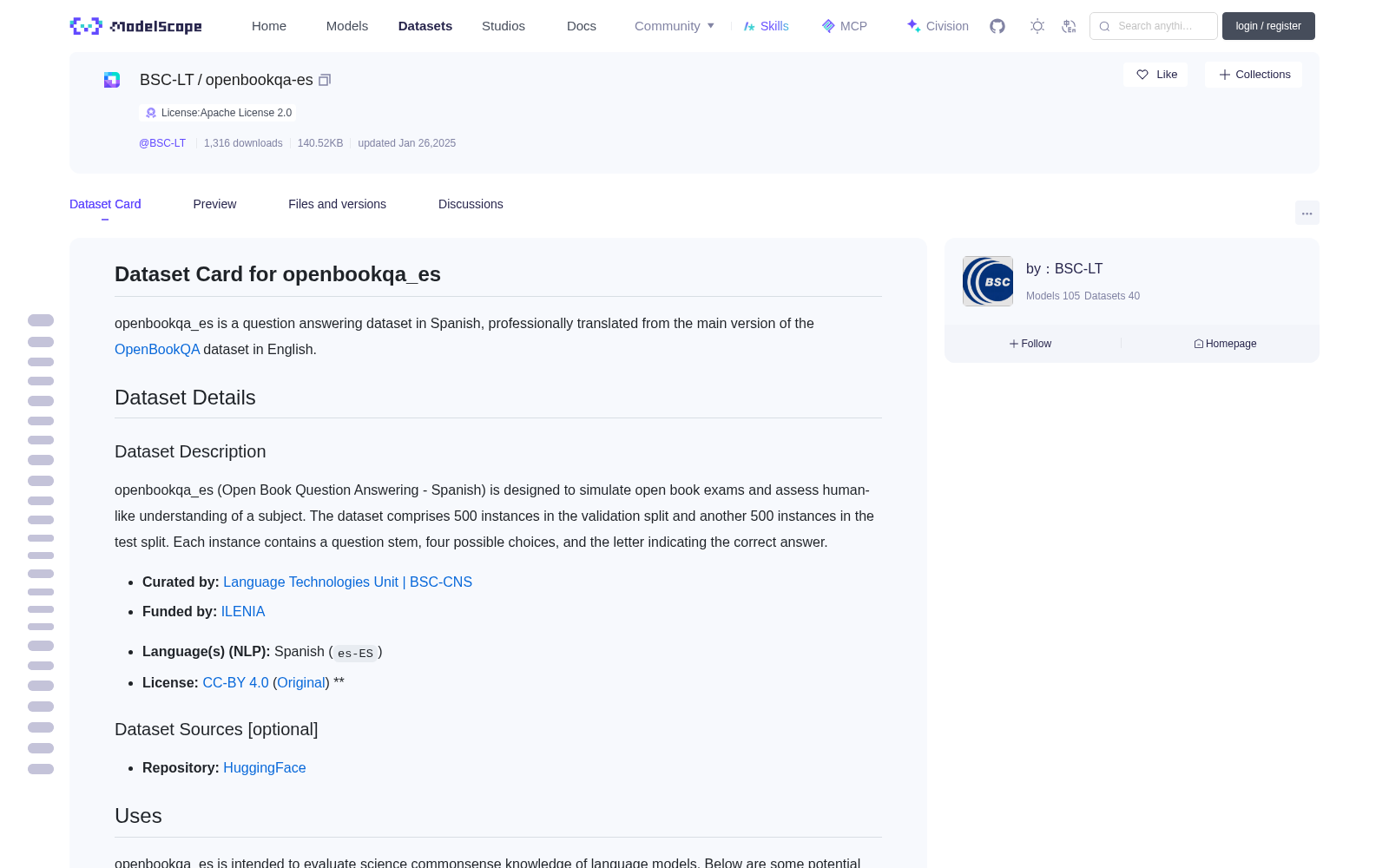Screen dimensions: 1389x868
Task: Click the by: BSC-LT author name
Action: [x=1064, y=269]
